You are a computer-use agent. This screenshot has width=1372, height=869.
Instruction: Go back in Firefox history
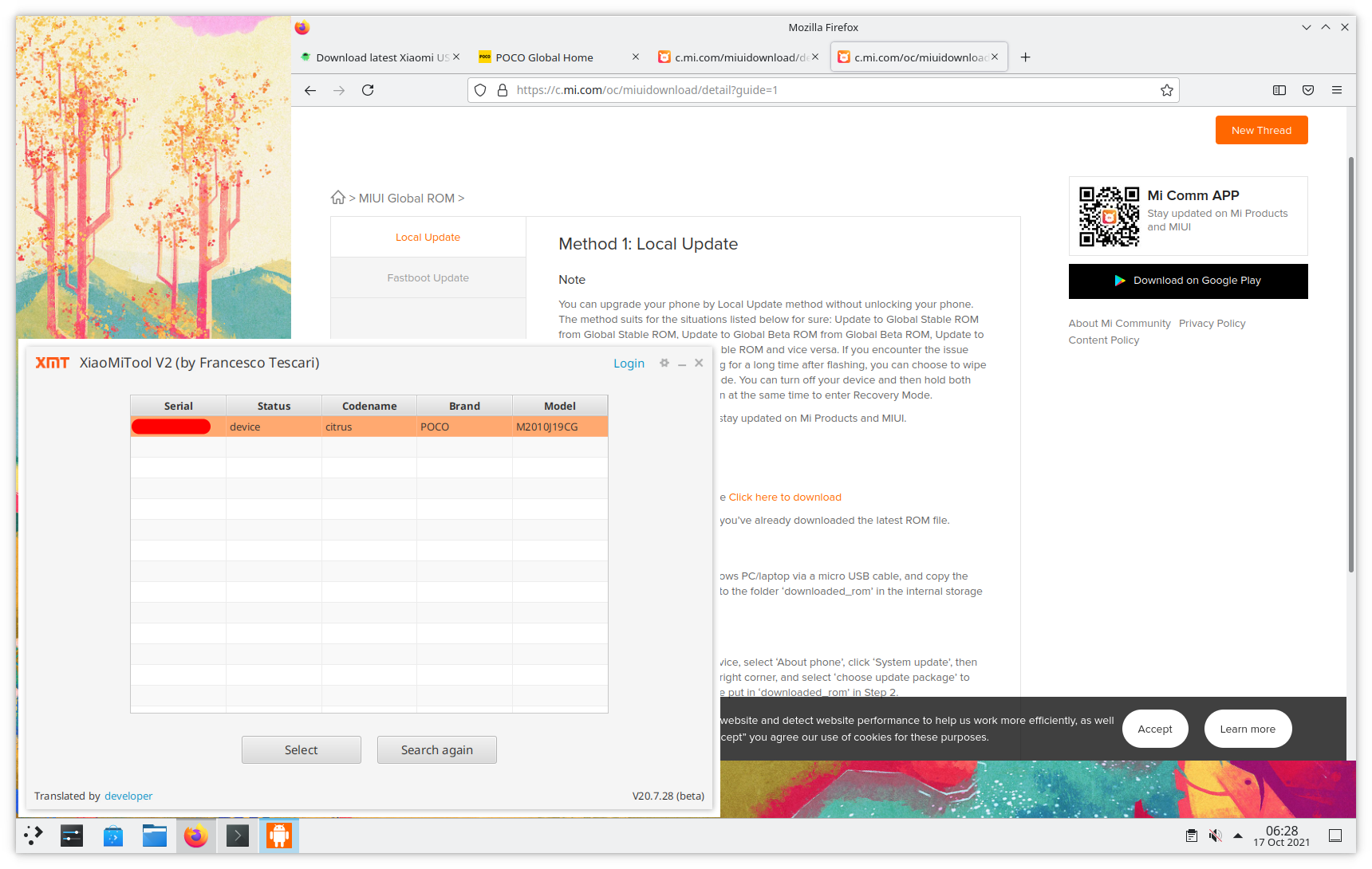tap(310, 90)
